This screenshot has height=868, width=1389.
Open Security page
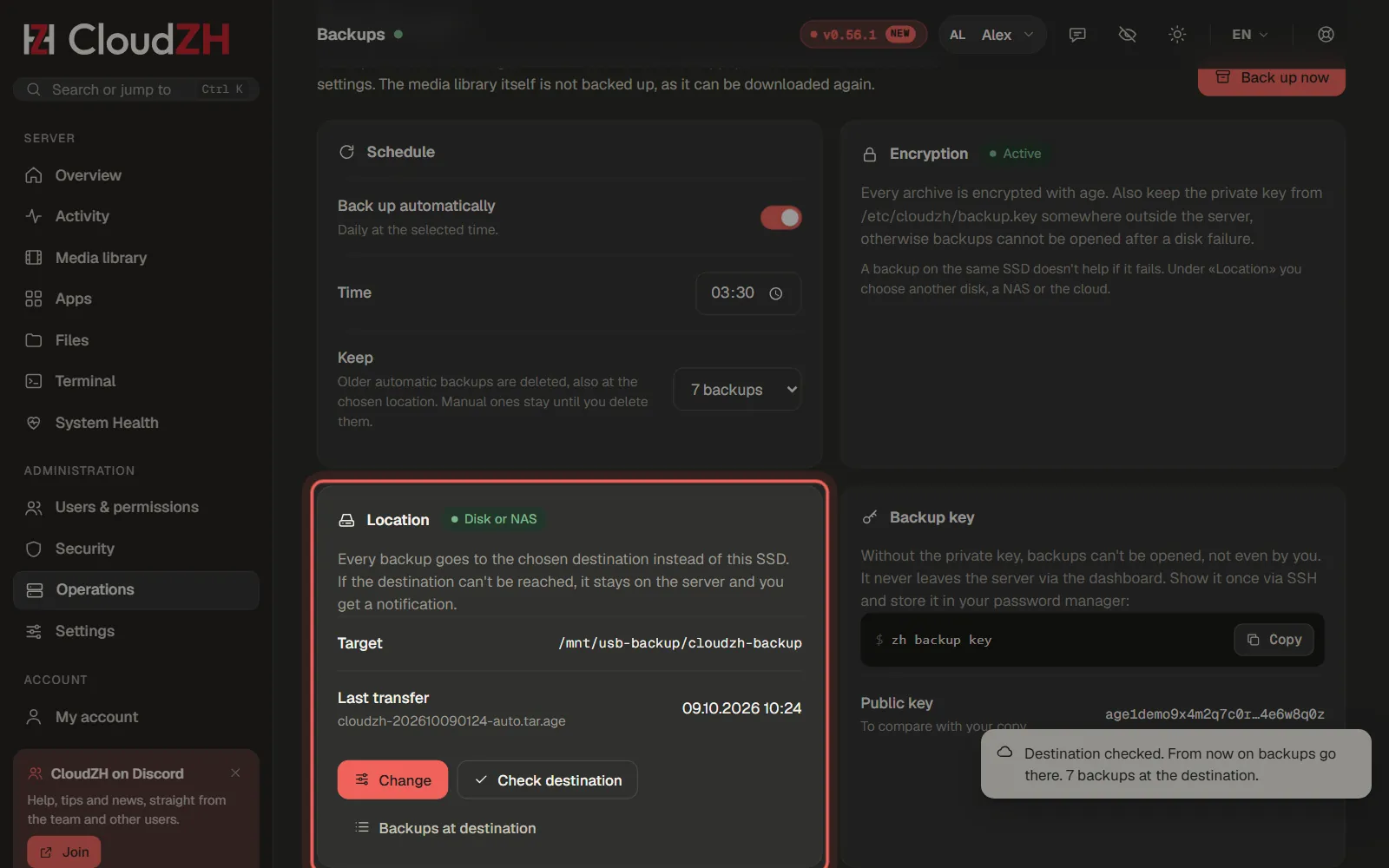(x=136, y=549)
